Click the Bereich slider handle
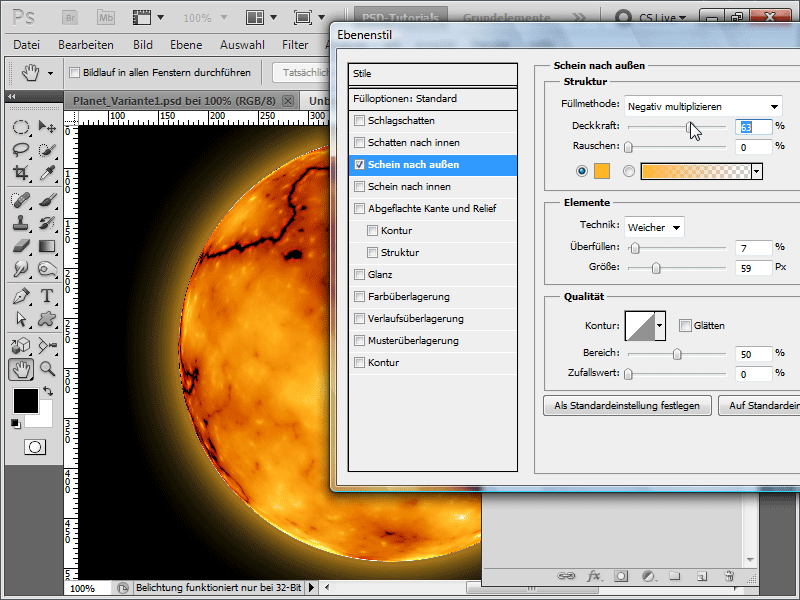 pos(677,354)
